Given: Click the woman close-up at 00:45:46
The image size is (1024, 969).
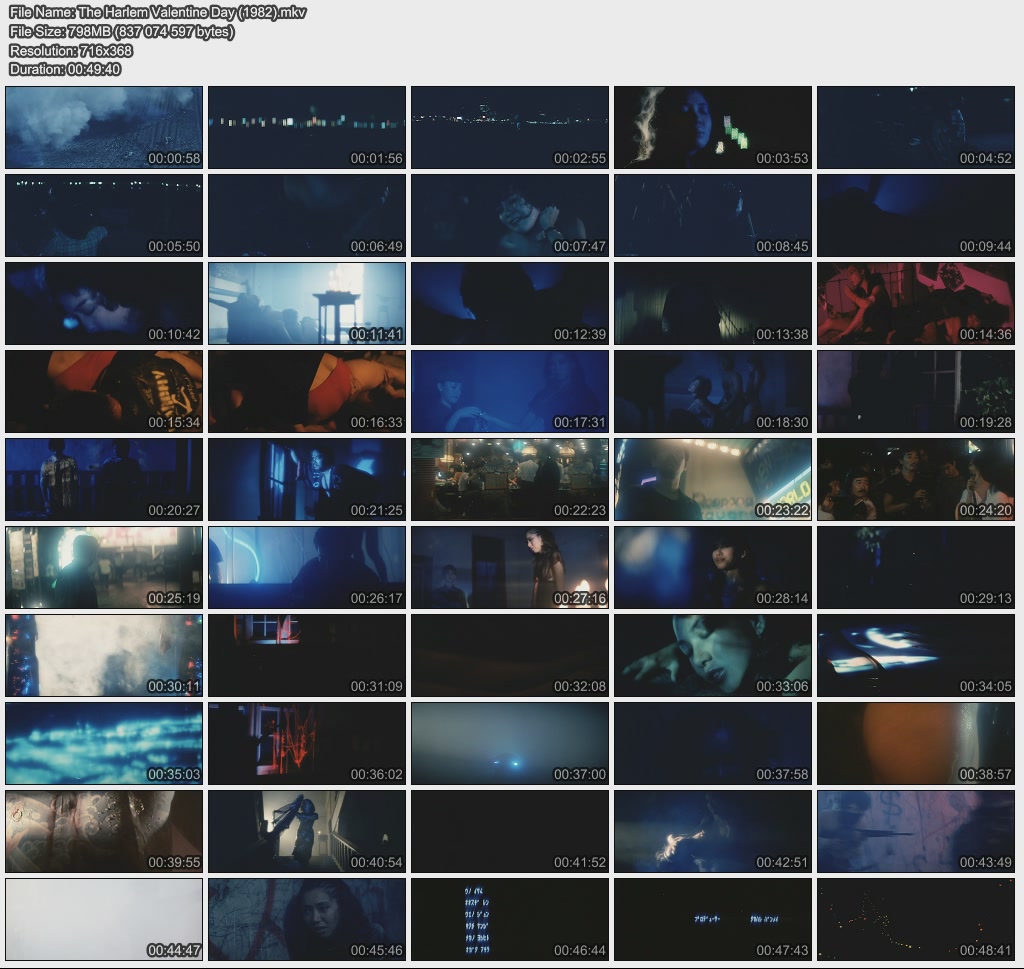Looking at the screenshot, I should point(307,919).
